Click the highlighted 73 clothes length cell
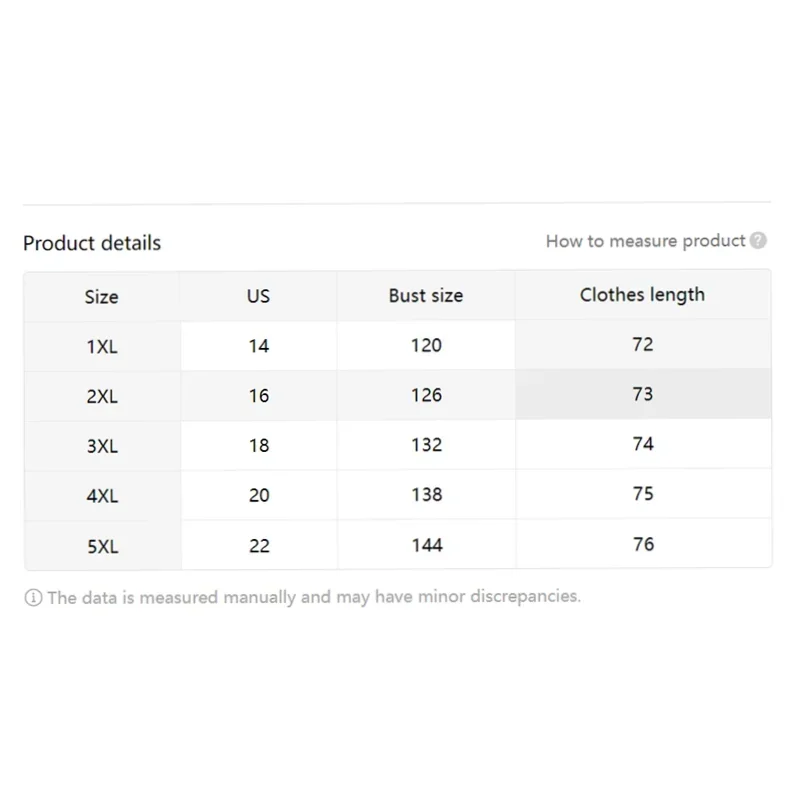The image size is (800, 800). (x=643, y=394)
